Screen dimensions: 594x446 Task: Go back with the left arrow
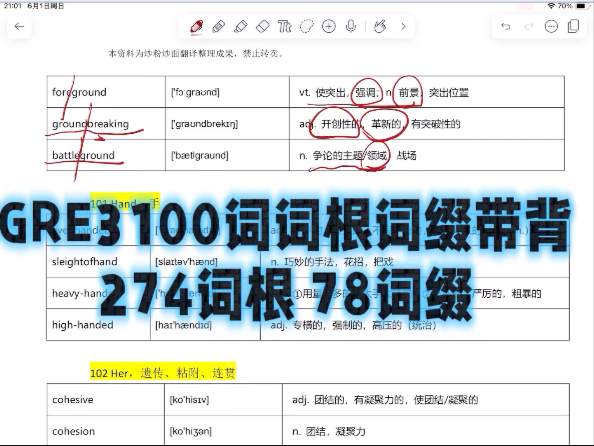point(19,27)
